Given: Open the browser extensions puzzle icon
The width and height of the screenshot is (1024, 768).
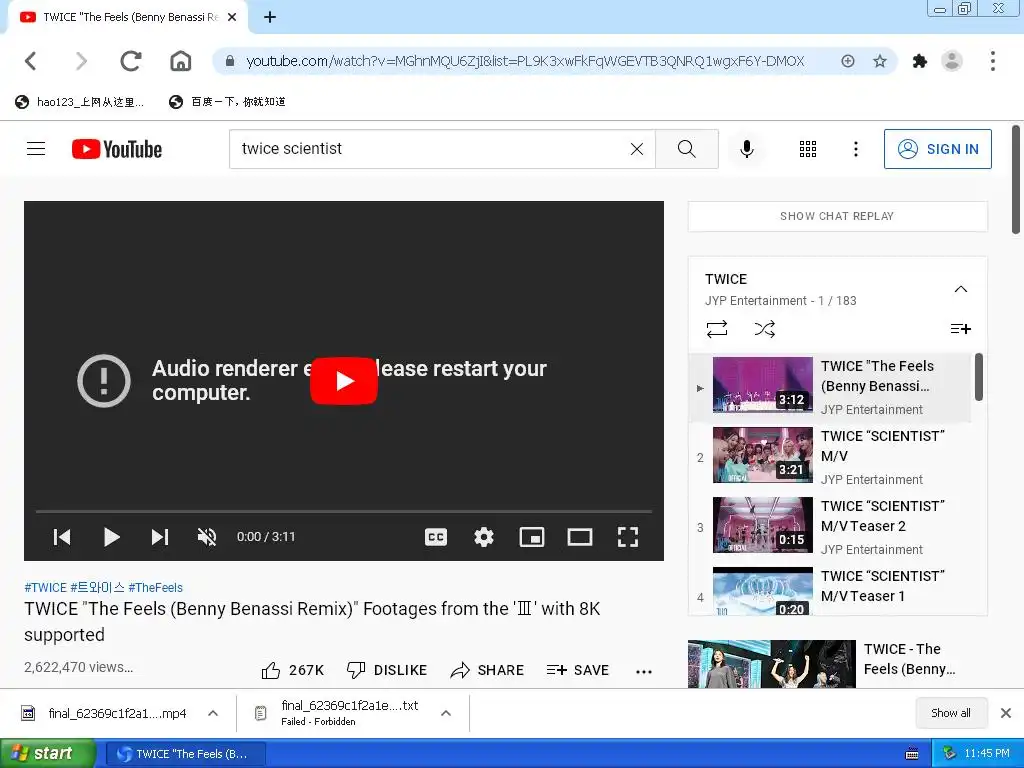Looking at the screenshot, I should (x=920, y=61).
